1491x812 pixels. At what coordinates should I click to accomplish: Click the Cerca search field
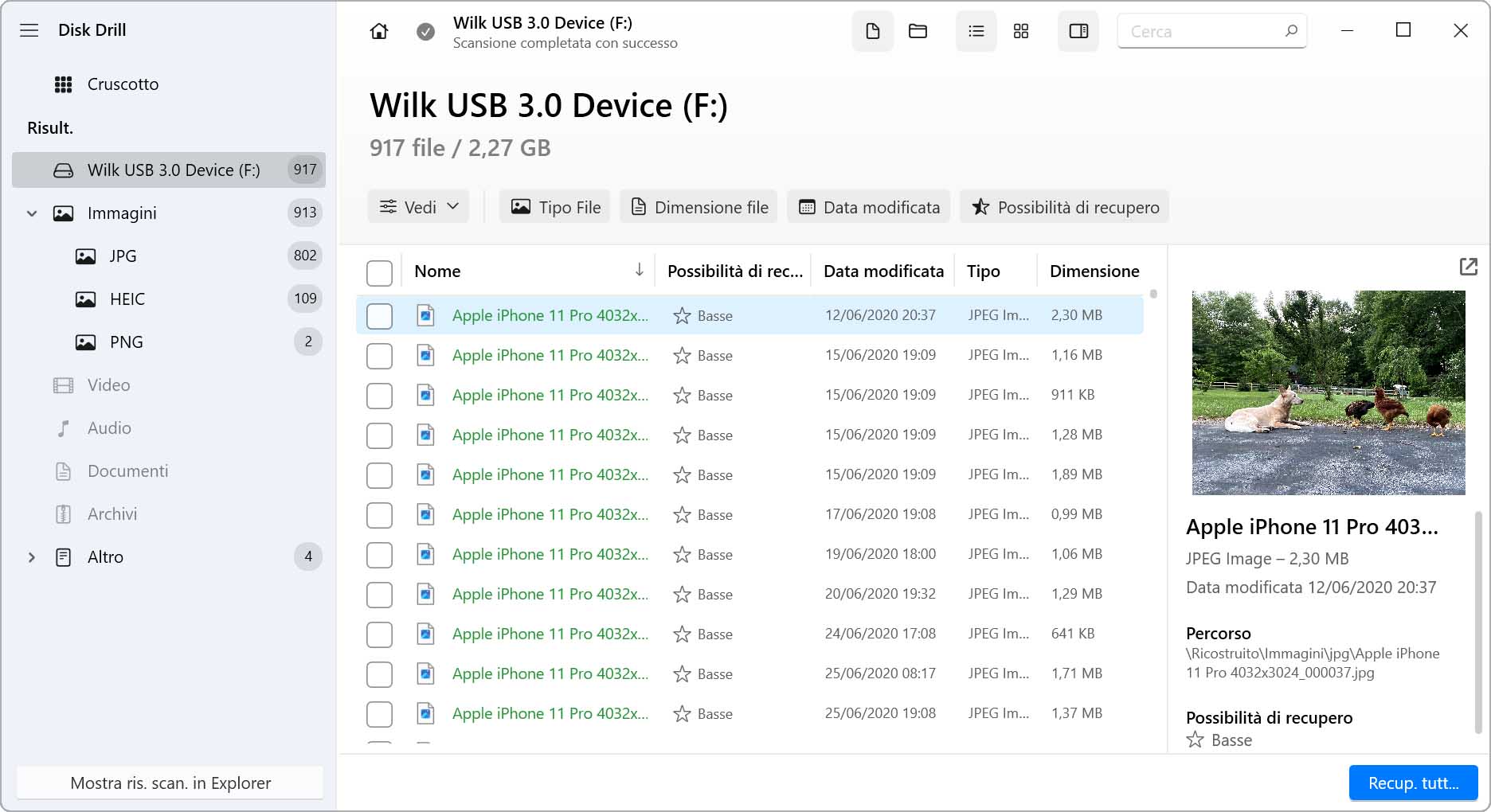(x=1211, y=31)
